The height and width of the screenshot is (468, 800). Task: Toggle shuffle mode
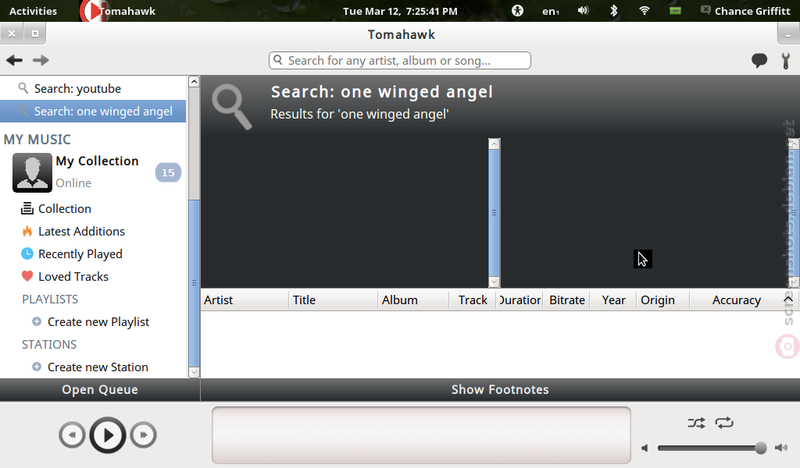(x=696, y=423)
